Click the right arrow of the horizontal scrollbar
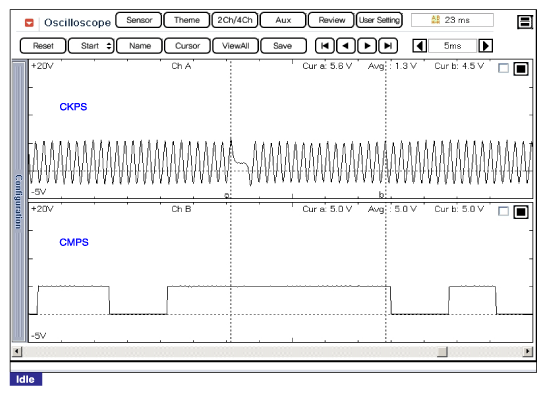 528,351
